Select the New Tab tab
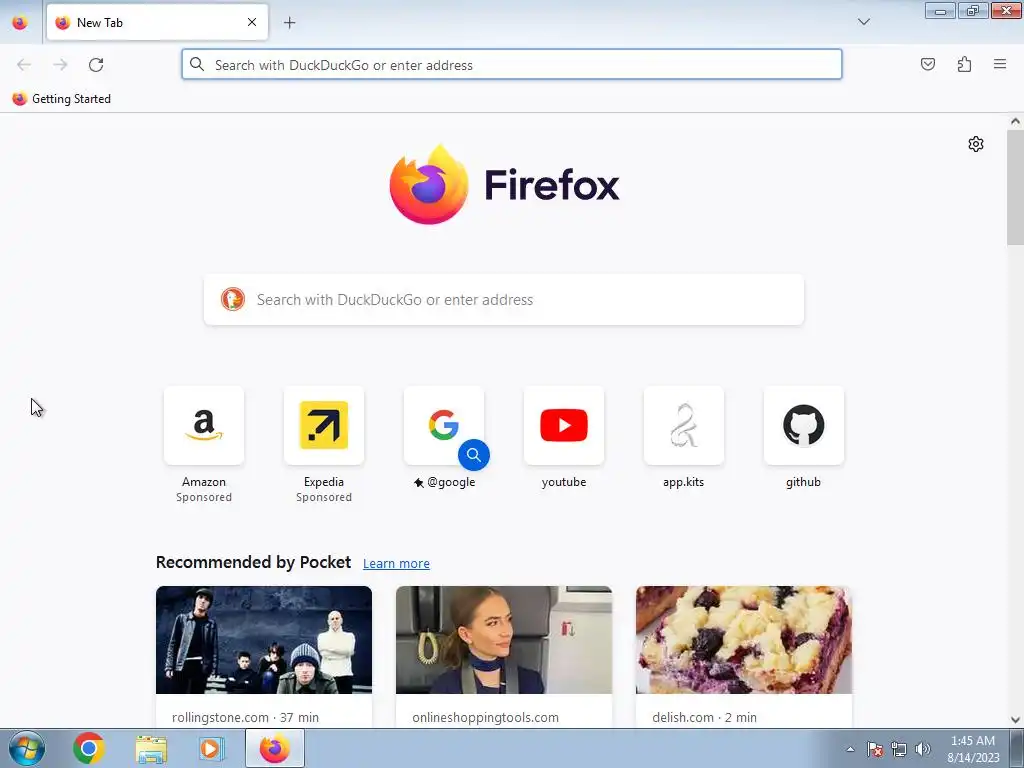Screen dimensions: 1024x768 [x=157, y=22]
